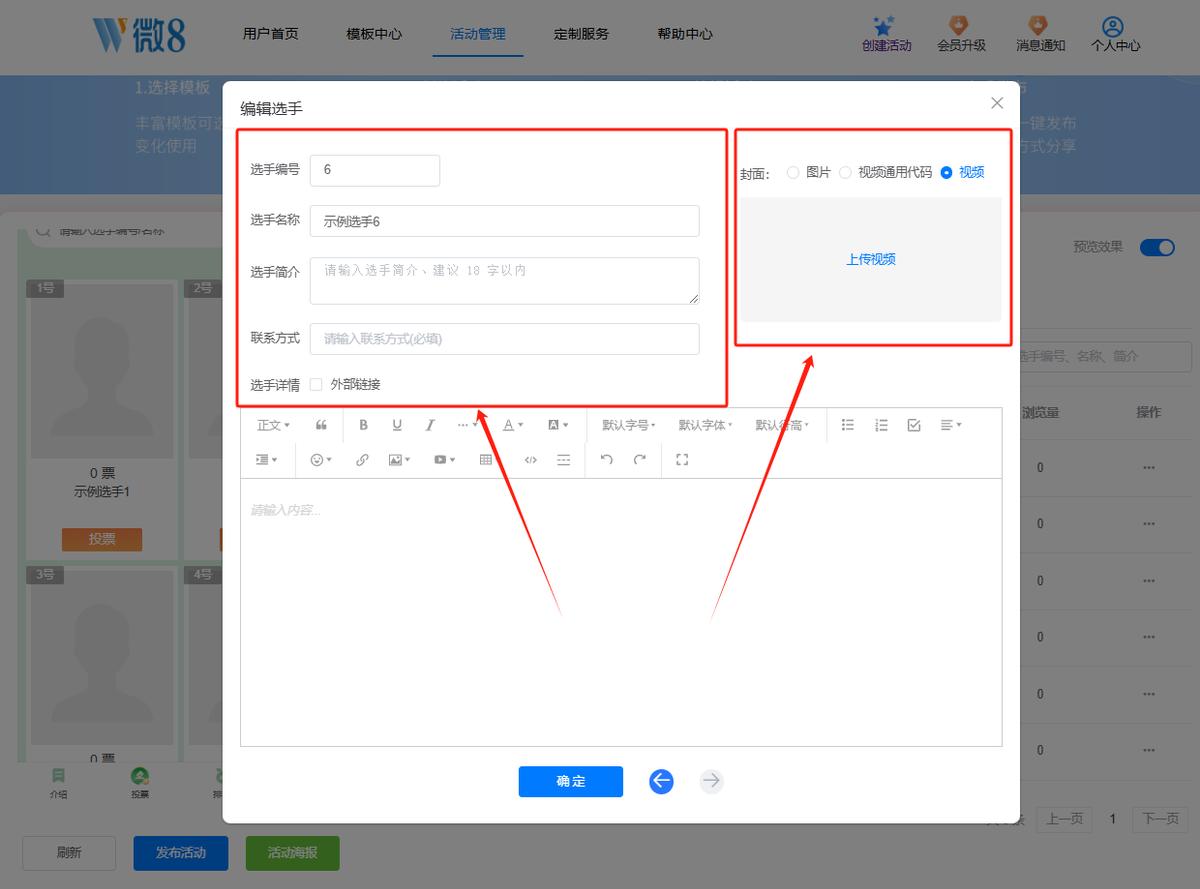The height and width of the screenshot is (889, 1200).
Task: Open the 正文 heading style dropdown
Action: [x=274, y=425]
